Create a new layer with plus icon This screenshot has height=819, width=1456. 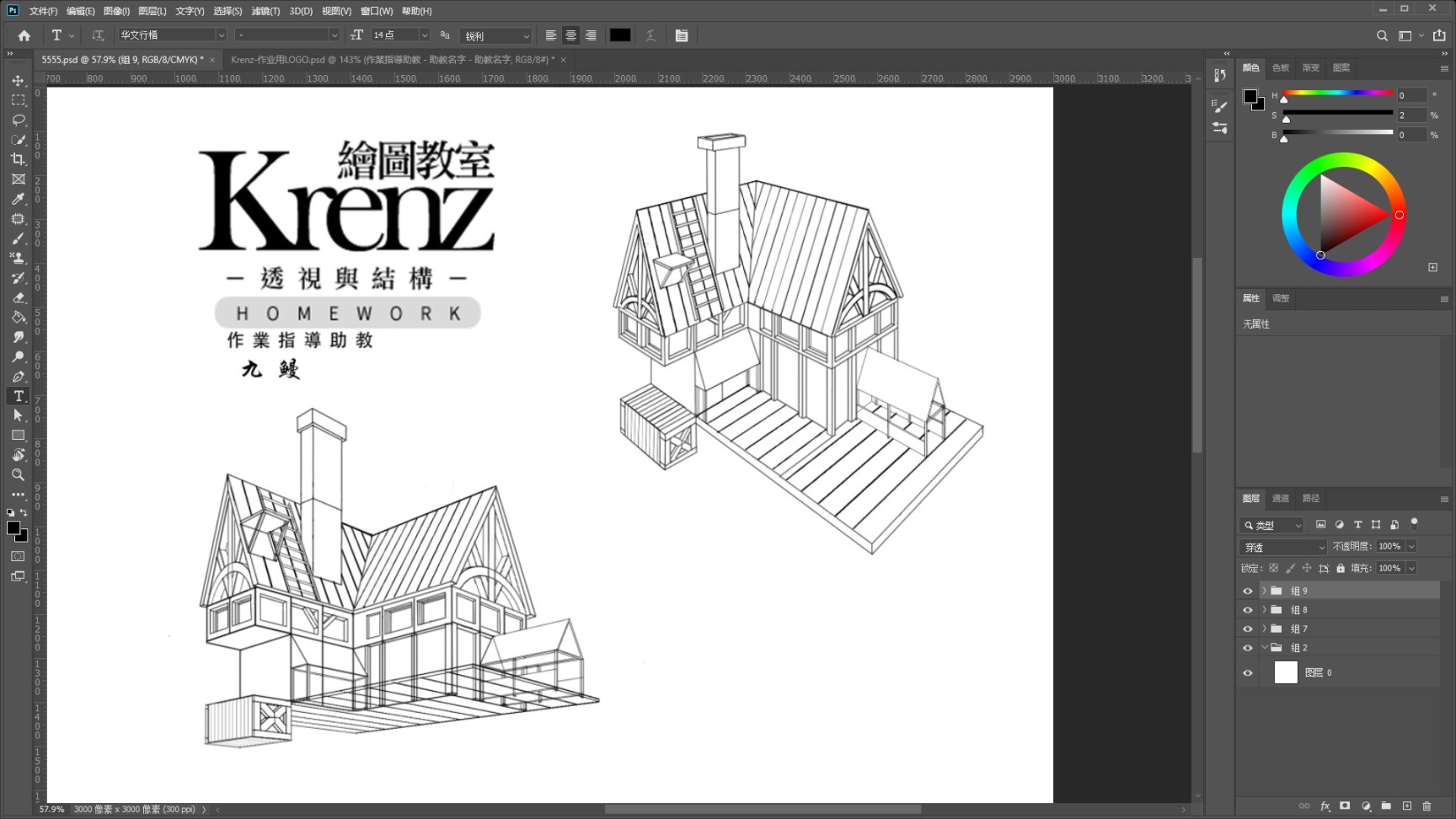1406,806
